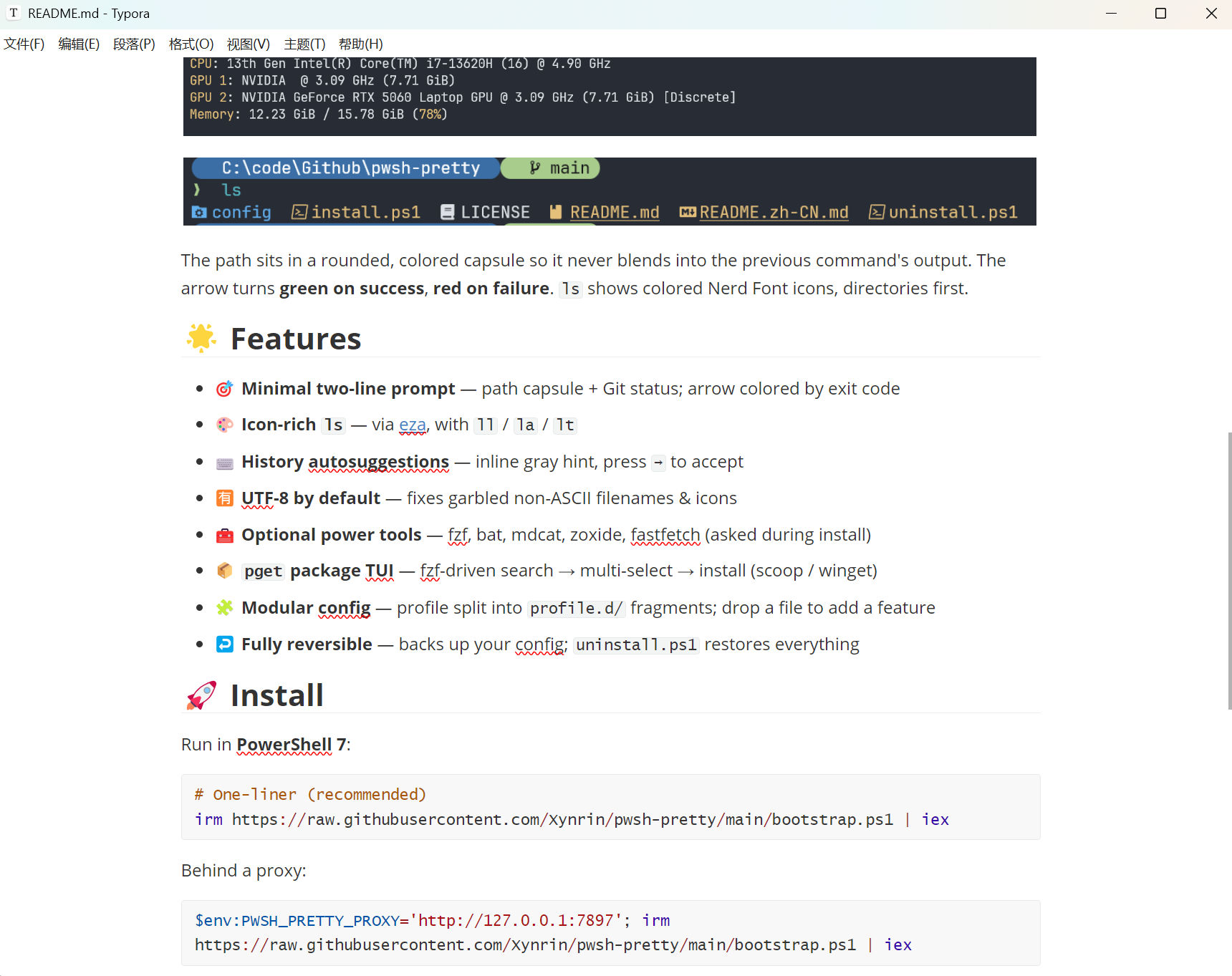Click the 'Minimal two-line prompt' bold text

pyautogui.click(x=348, y=389)
